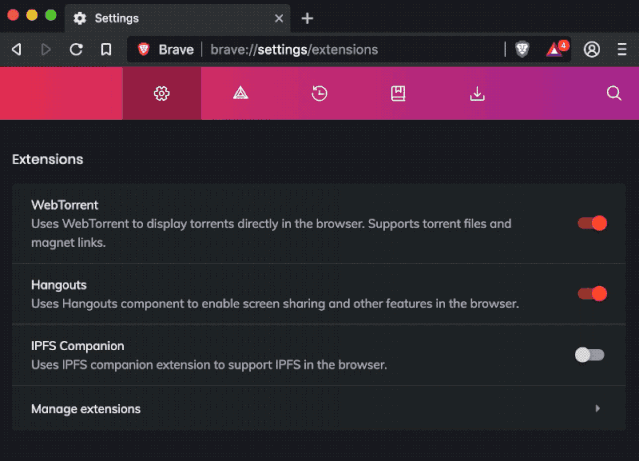Open the Brave hamburger main menu
This screenshot has height=461, width=639.
click(621, 49)
